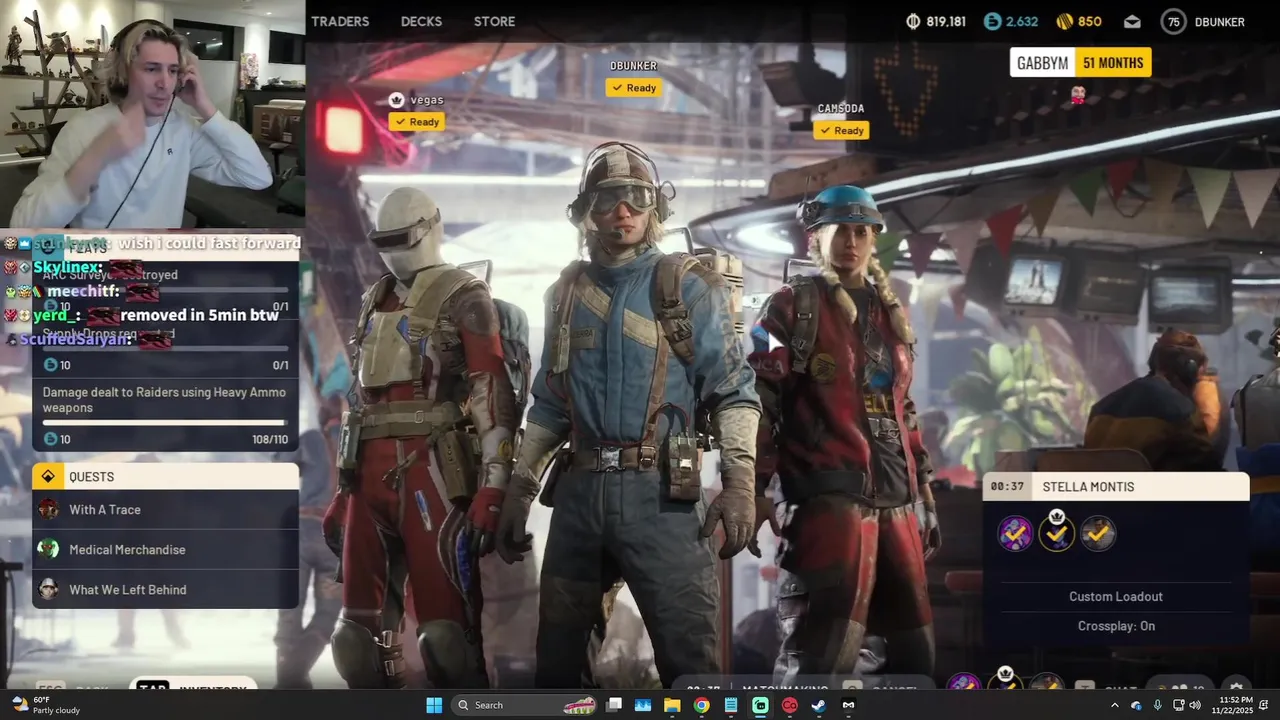
Task: Open the DBUNKER profile name in top bar
Action: pos(1222,21)
